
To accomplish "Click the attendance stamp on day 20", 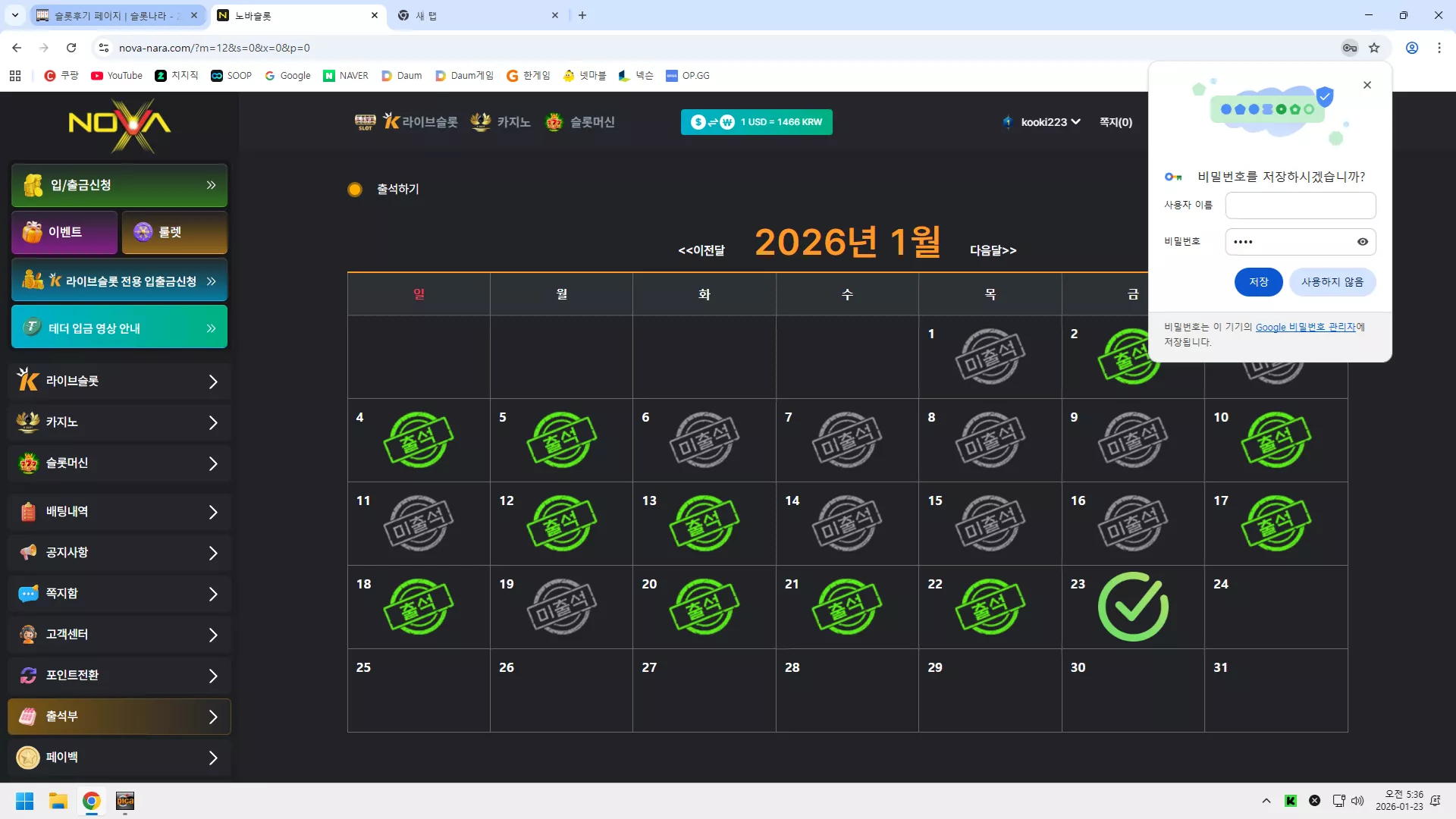I will click(704, 607).
